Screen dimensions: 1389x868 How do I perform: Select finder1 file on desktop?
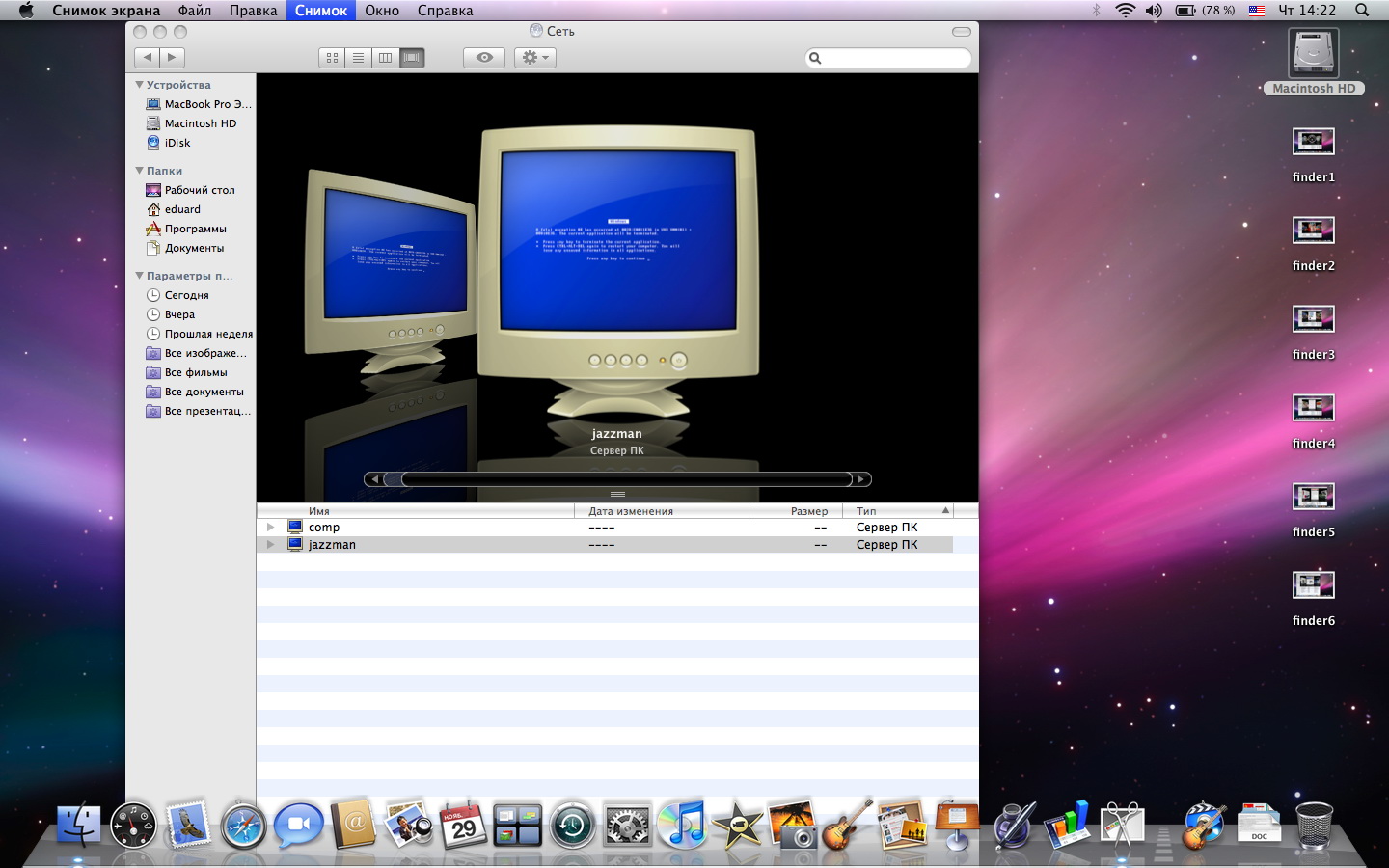[1314, 154]
